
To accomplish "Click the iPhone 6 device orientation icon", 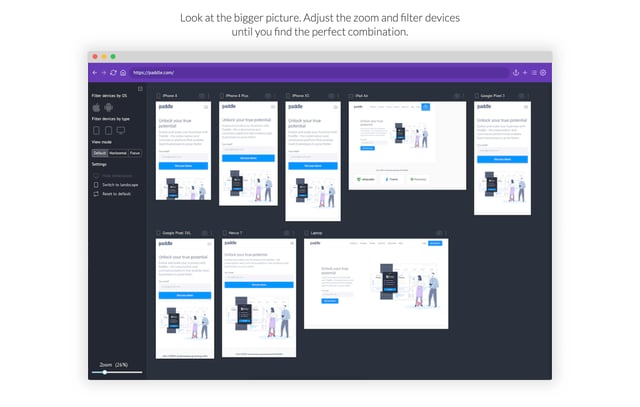I will [158, 96].
